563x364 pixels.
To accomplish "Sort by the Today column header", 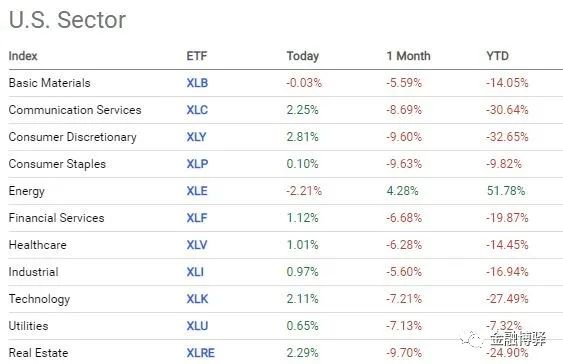I will pyautogui.click(x=303, y=56).
